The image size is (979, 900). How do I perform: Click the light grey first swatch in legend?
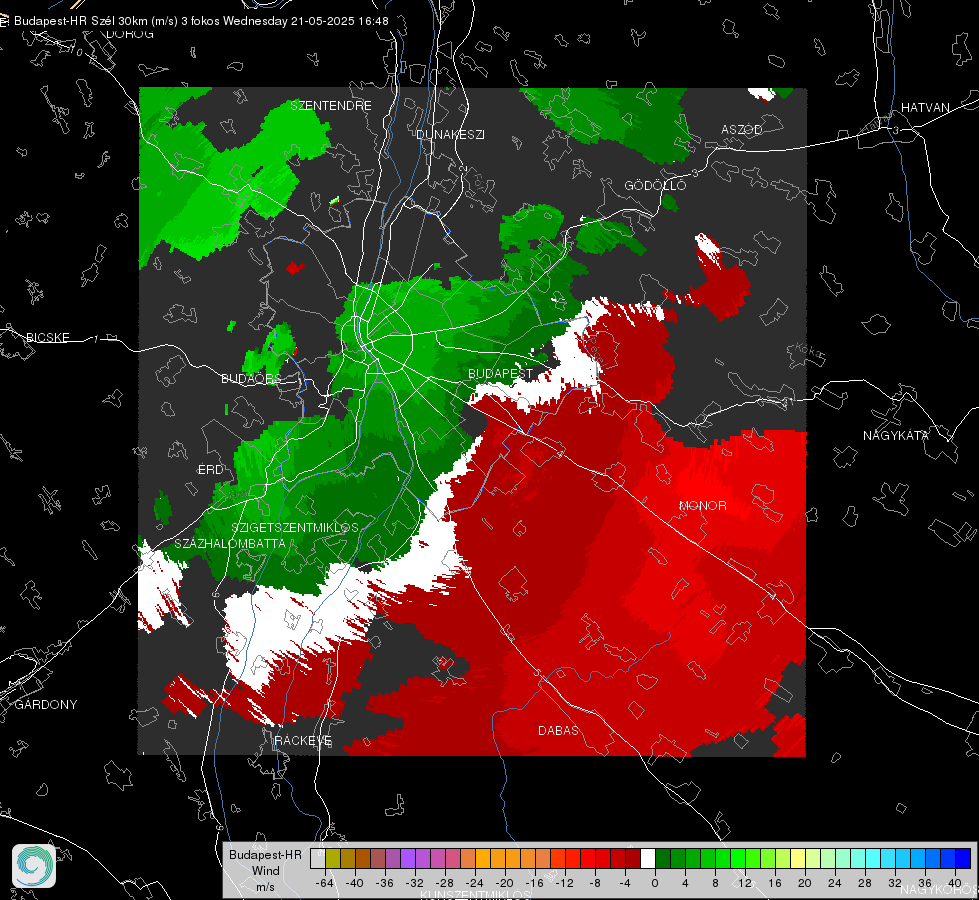318,858
